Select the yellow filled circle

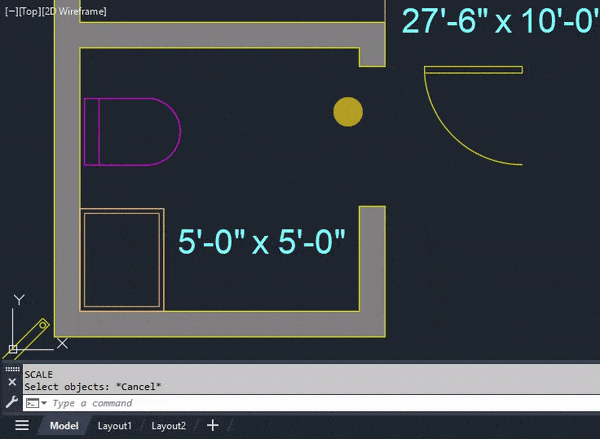[348, 111]
